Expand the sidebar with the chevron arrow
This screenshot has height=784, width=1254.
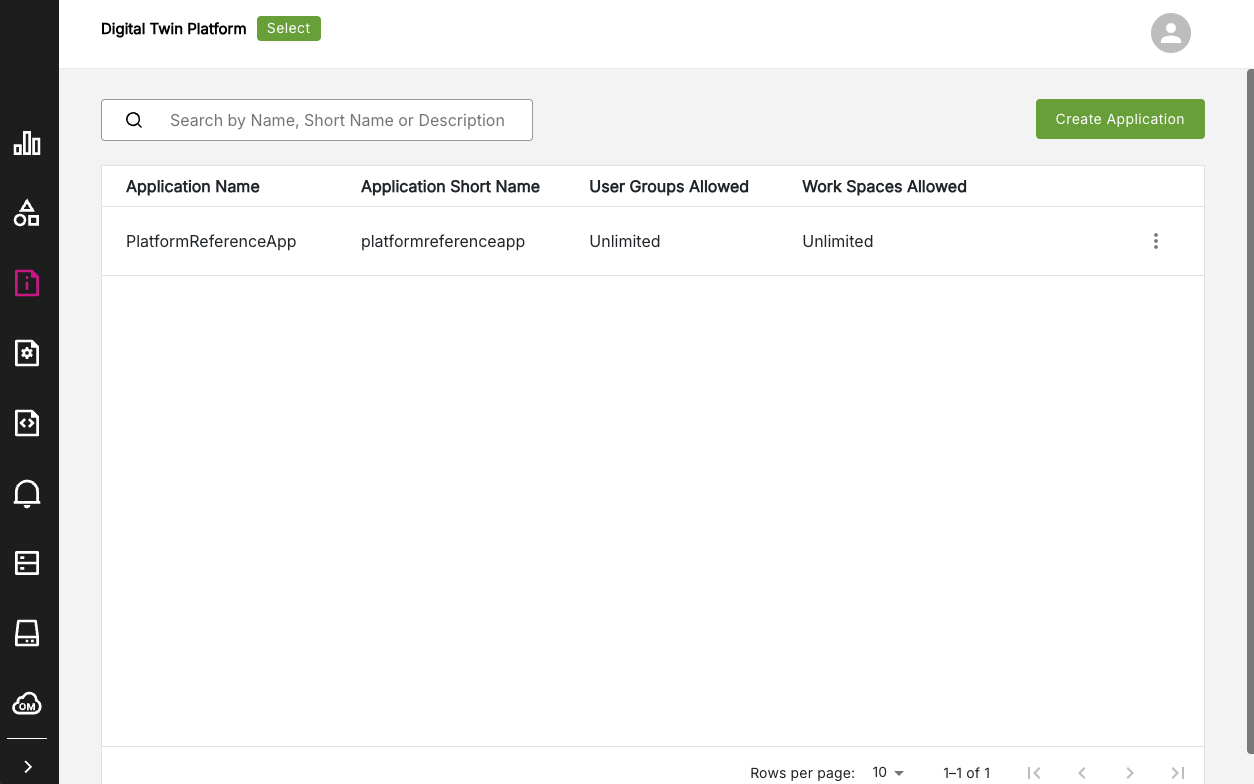28,767
